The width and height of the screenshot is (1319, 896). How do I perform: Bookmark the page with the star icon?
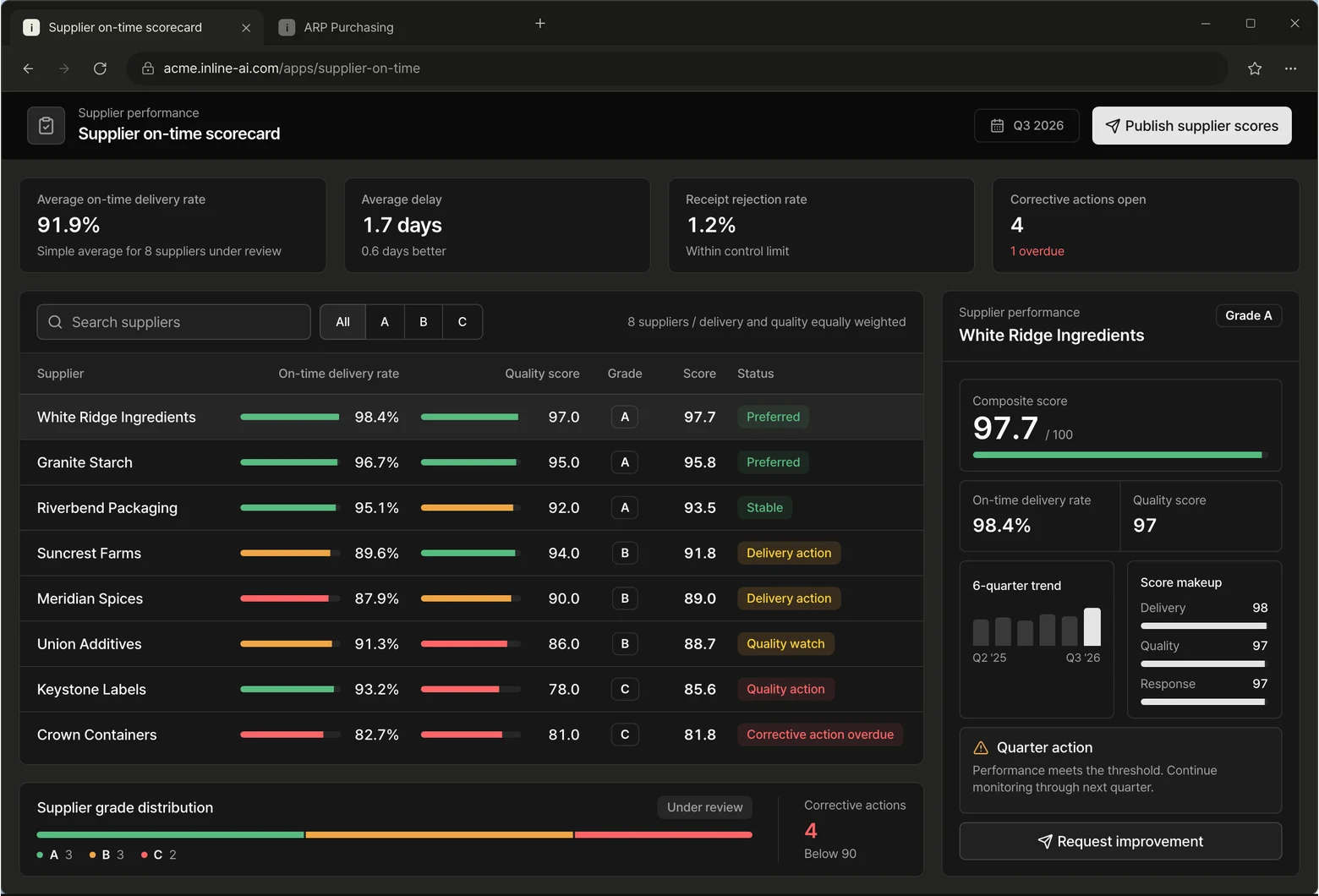(x=1255, y=68)
